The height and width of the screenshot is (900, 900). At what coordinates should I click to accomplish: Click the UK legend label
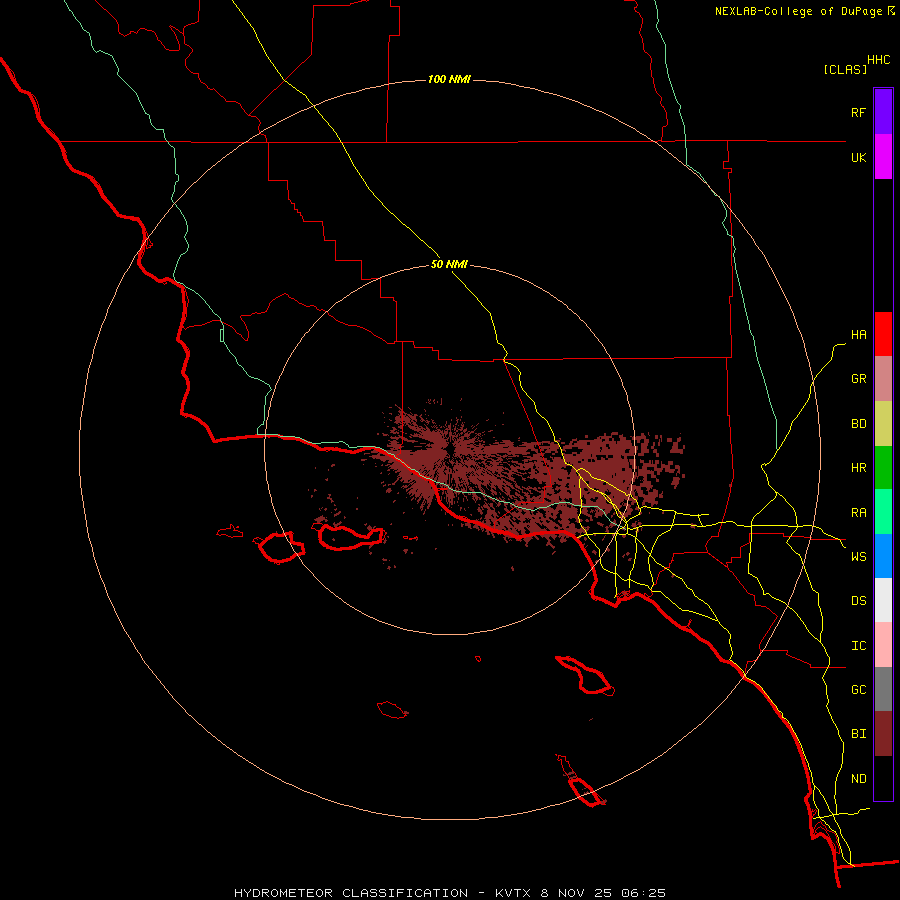click(x=858, y=157)
